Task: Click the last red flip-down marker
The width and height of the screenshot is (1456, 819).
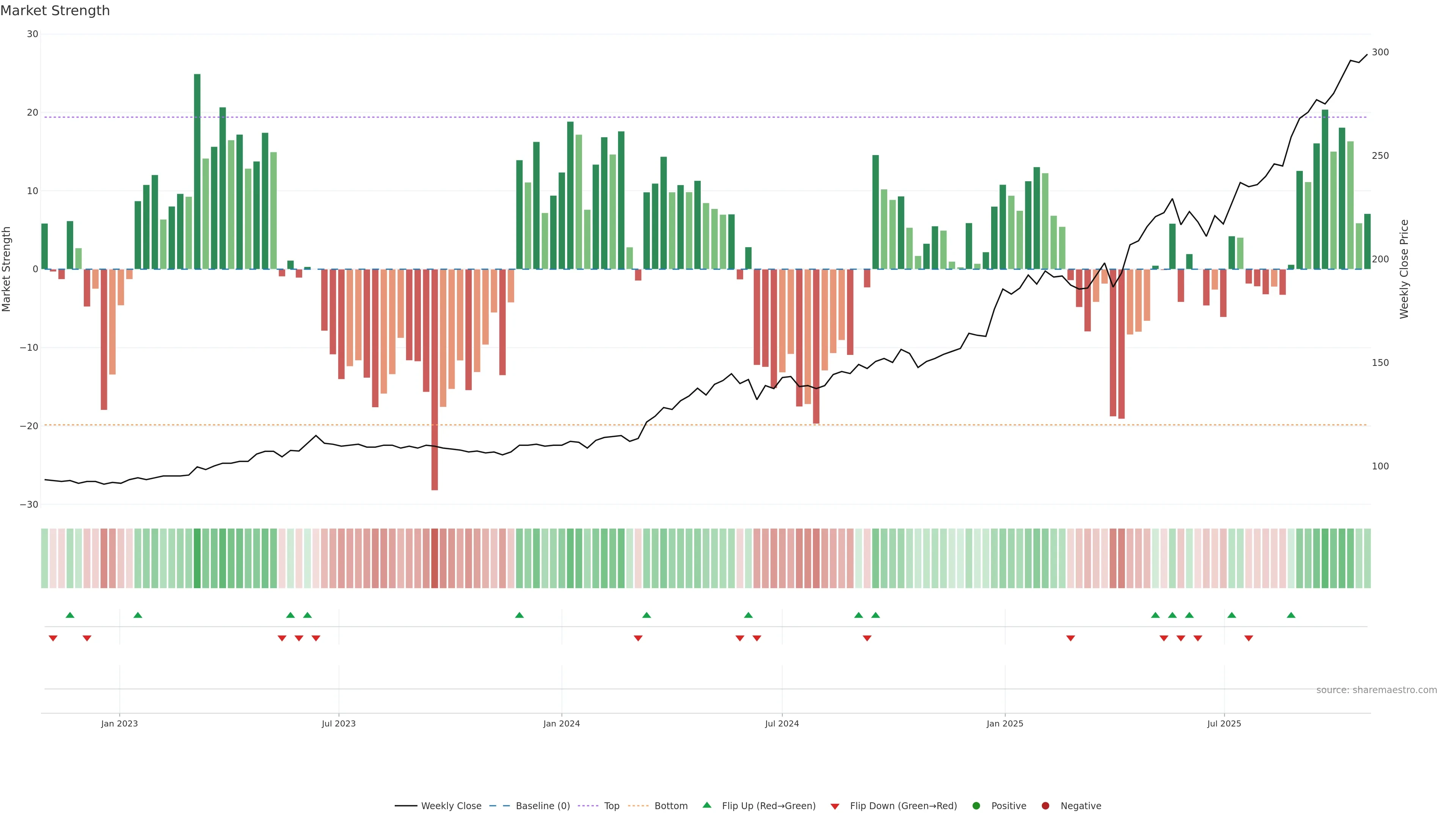Action: point(1249,638)
